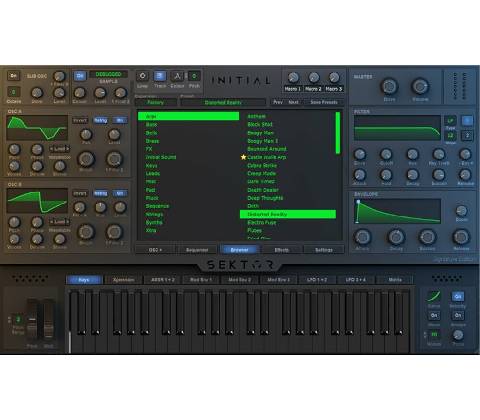Viewport: 480px width, 420px height.
Task: Click the Master Volume knob
Action: point(420,87)
